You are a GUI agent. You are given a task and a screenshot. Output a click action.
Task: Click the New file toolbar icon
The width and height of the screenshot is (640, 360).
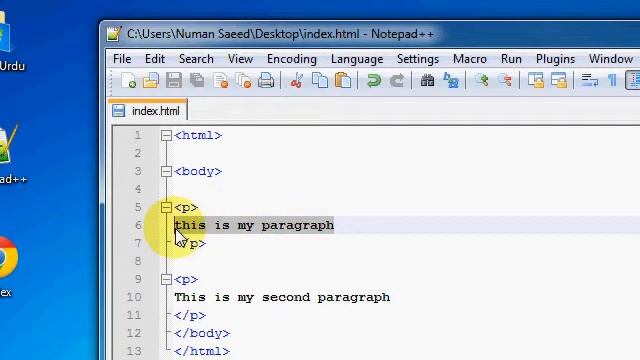click(129, 80)
